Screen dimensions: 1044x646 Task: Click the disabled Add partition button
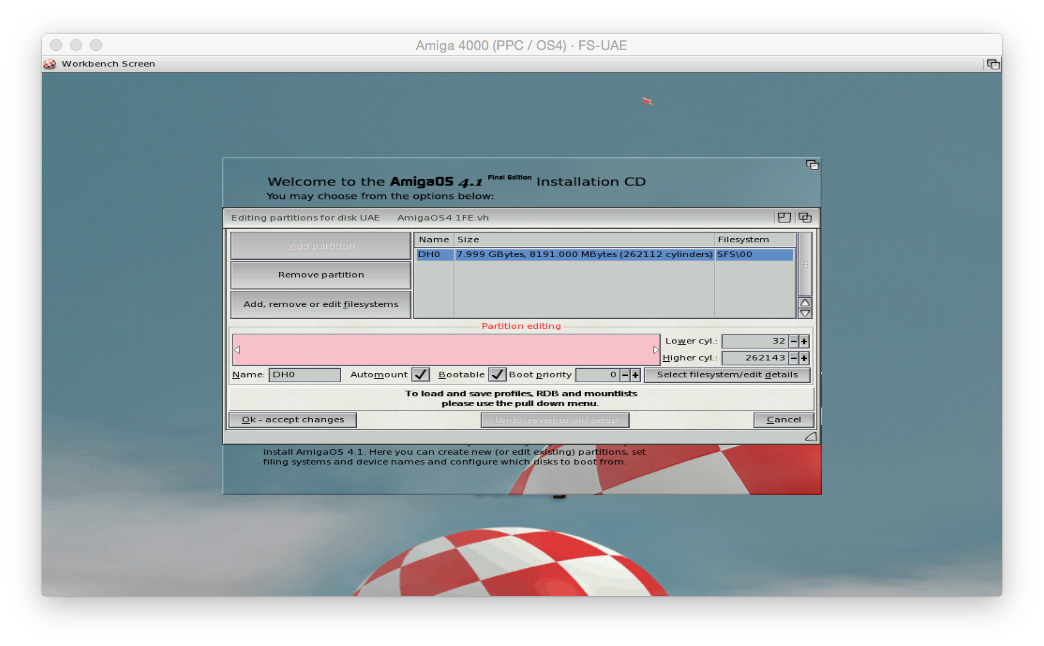click(321, 246)
